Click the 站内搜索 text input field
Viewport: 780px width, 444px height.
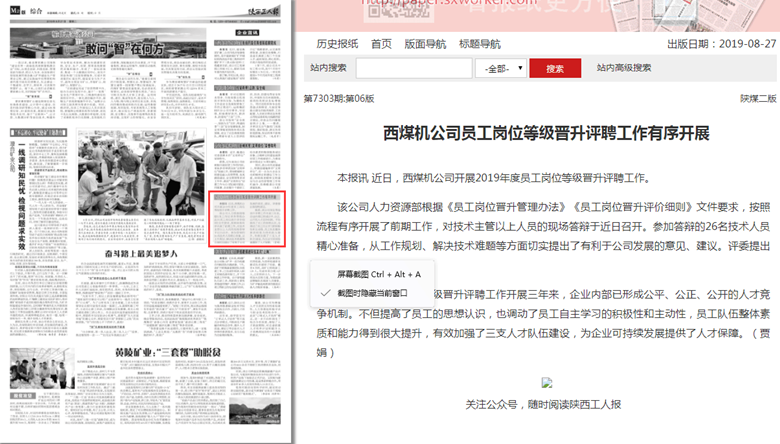click(x=414, y=69)
